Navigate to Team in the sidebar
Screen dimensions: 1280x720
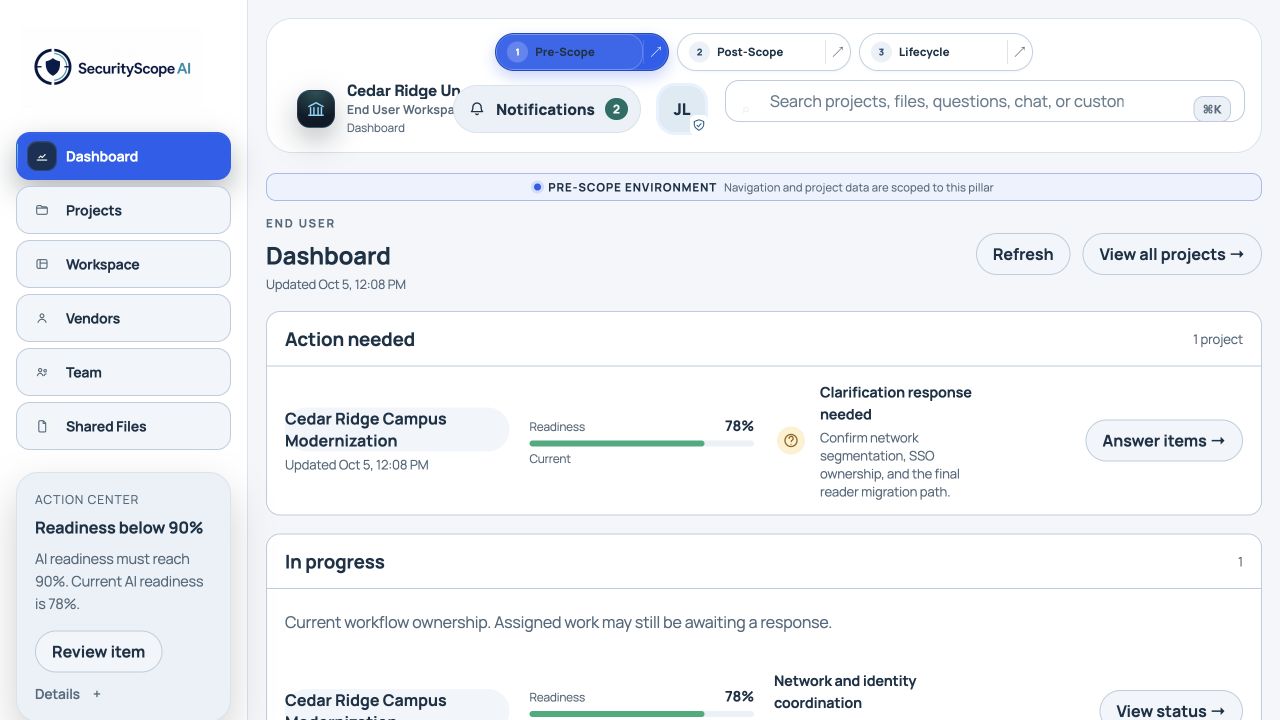123,372
